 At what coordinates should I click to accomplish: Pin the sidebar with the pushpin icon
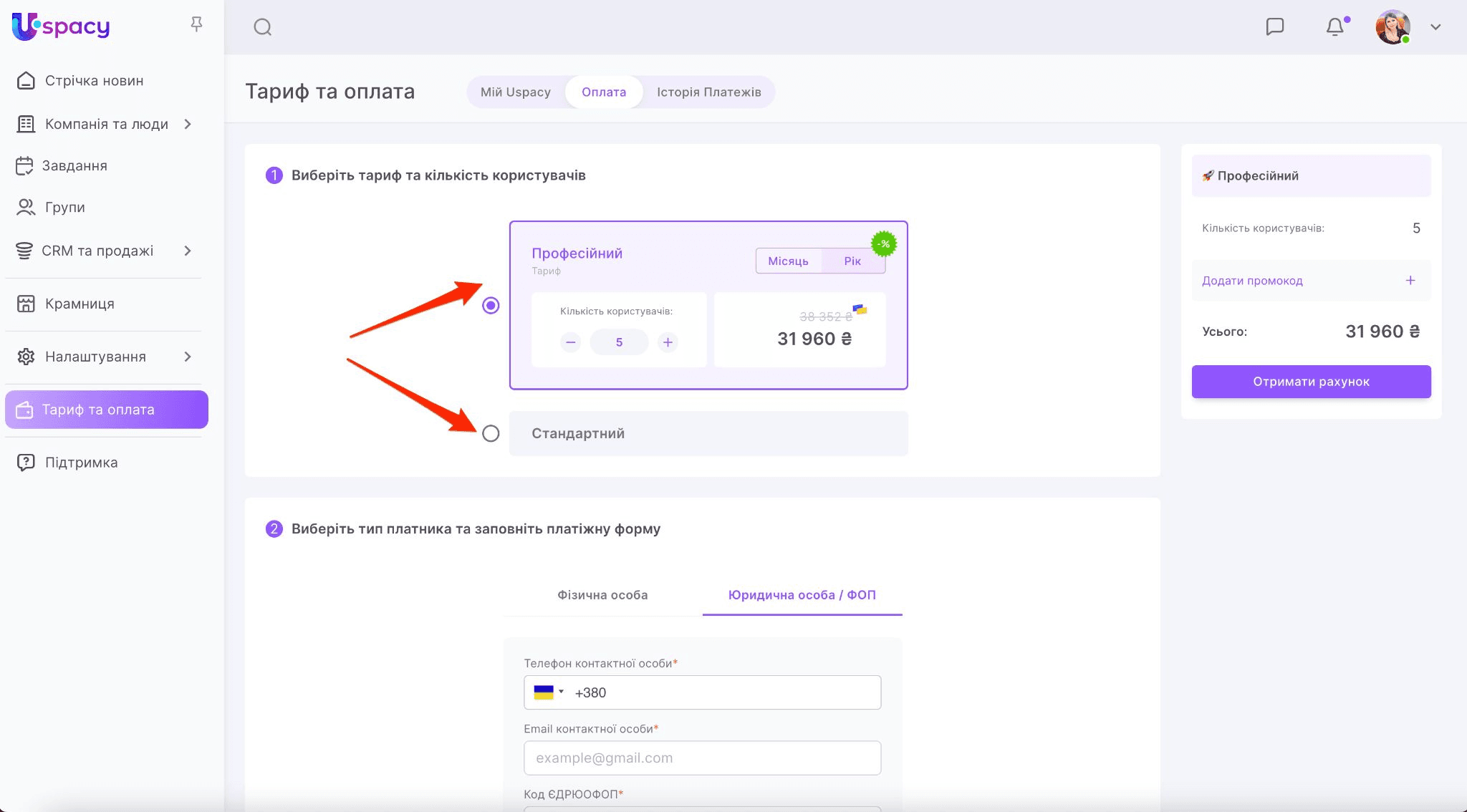point(196,25)
